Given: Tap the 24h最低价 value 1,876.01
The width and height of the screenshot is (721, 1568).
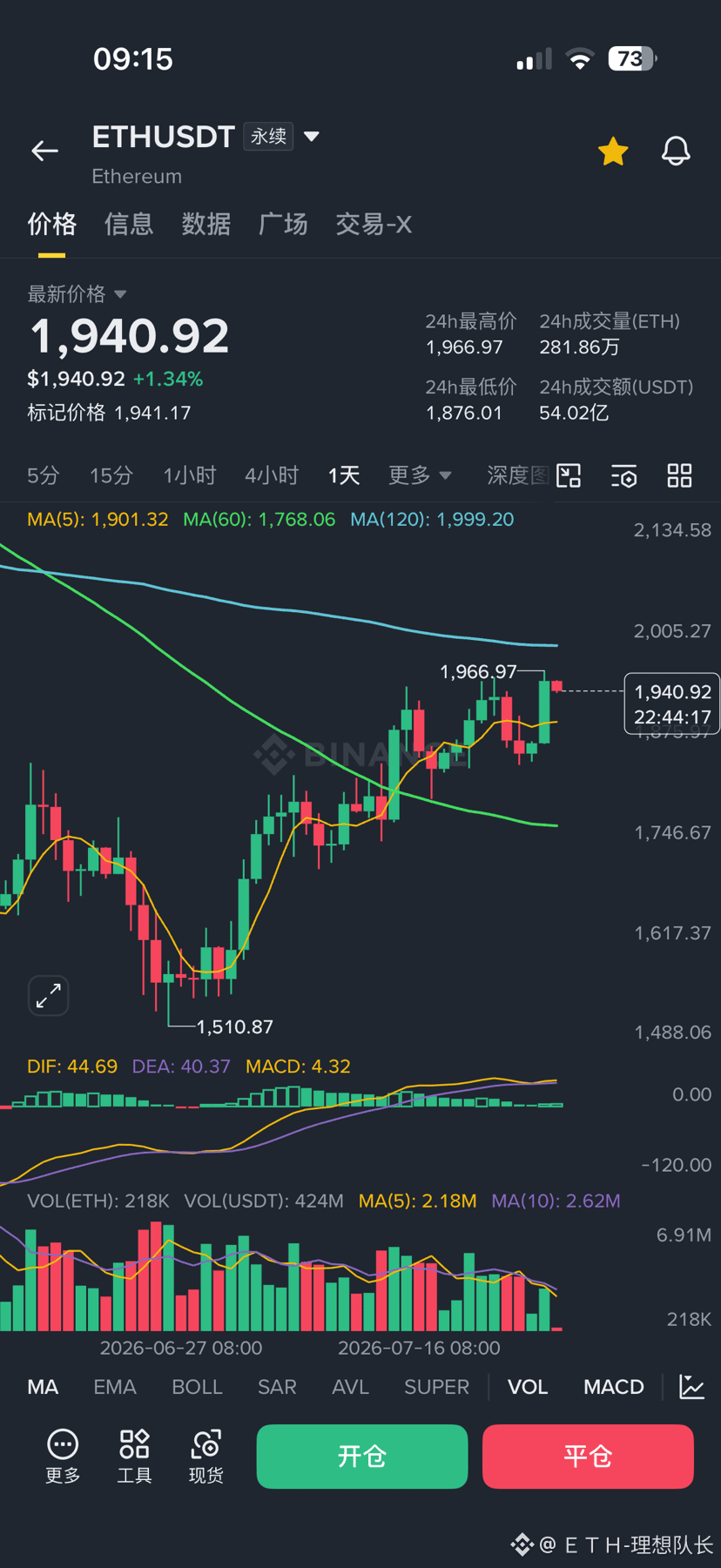Looking at the screenshot, I should tap(464, 413).
